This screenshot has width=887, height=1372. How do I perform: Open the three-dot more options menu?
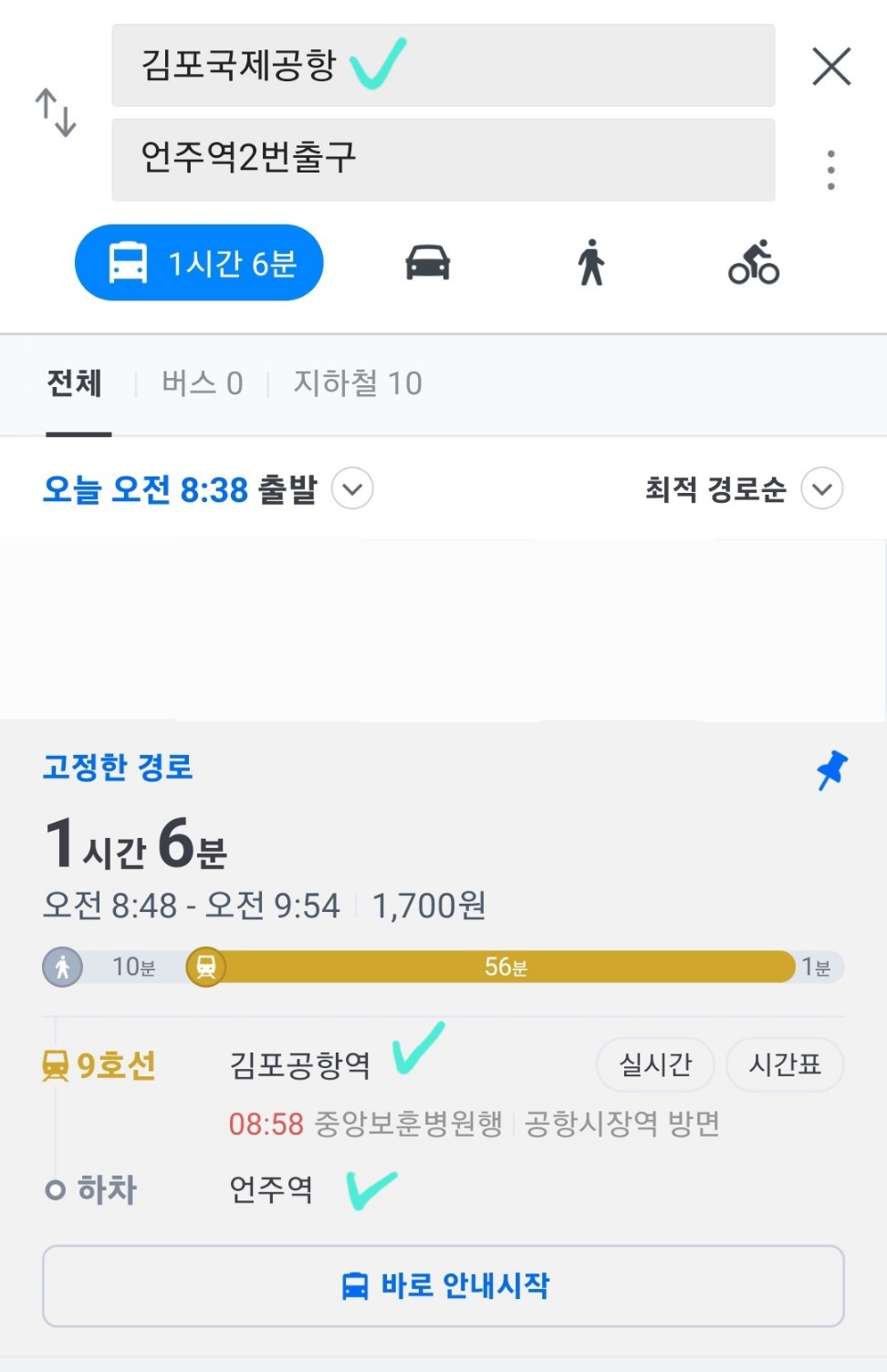[x=830, y=170]
